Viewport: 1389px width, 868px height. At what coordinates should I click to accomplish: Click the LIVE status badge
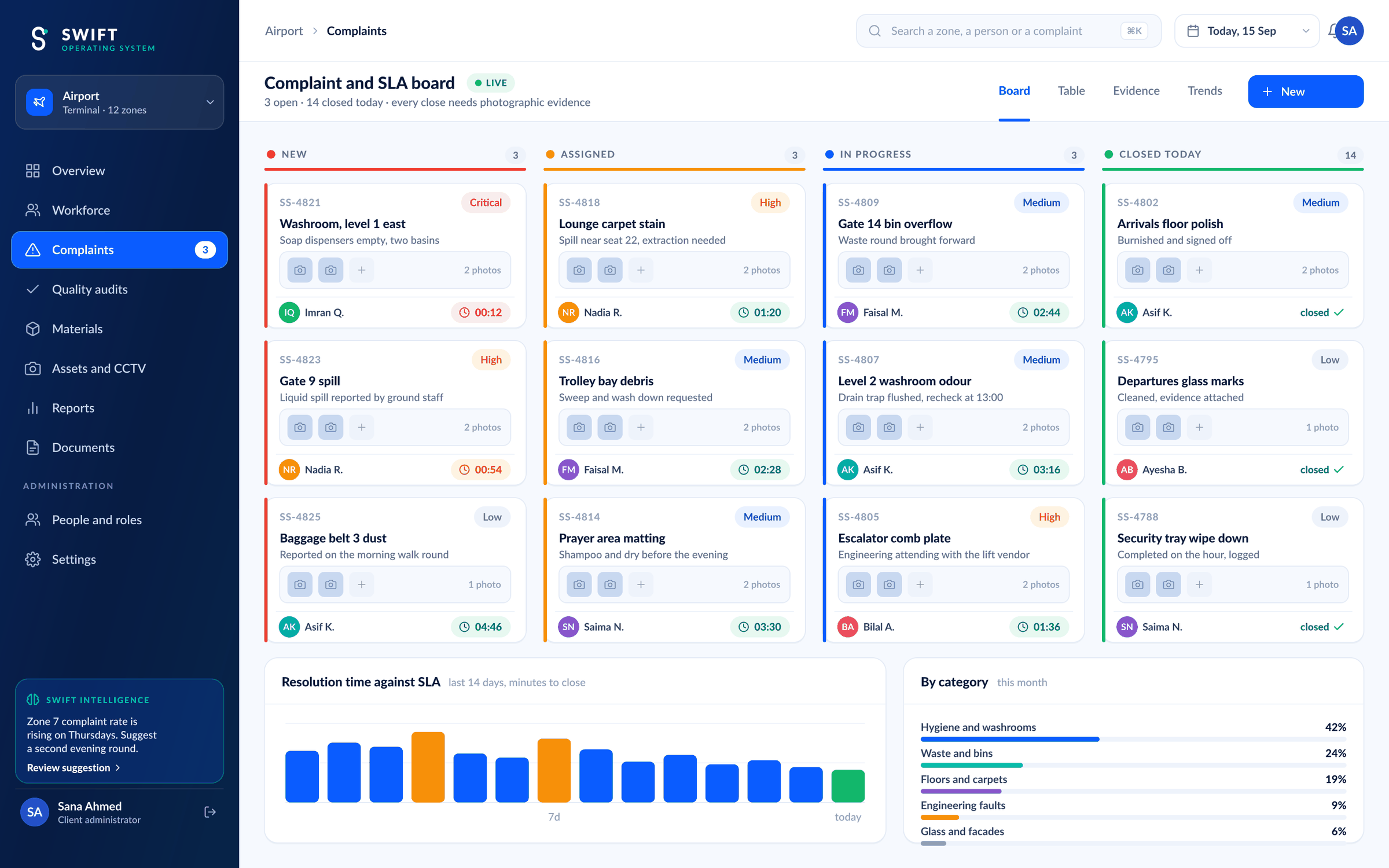pos(491,83)
